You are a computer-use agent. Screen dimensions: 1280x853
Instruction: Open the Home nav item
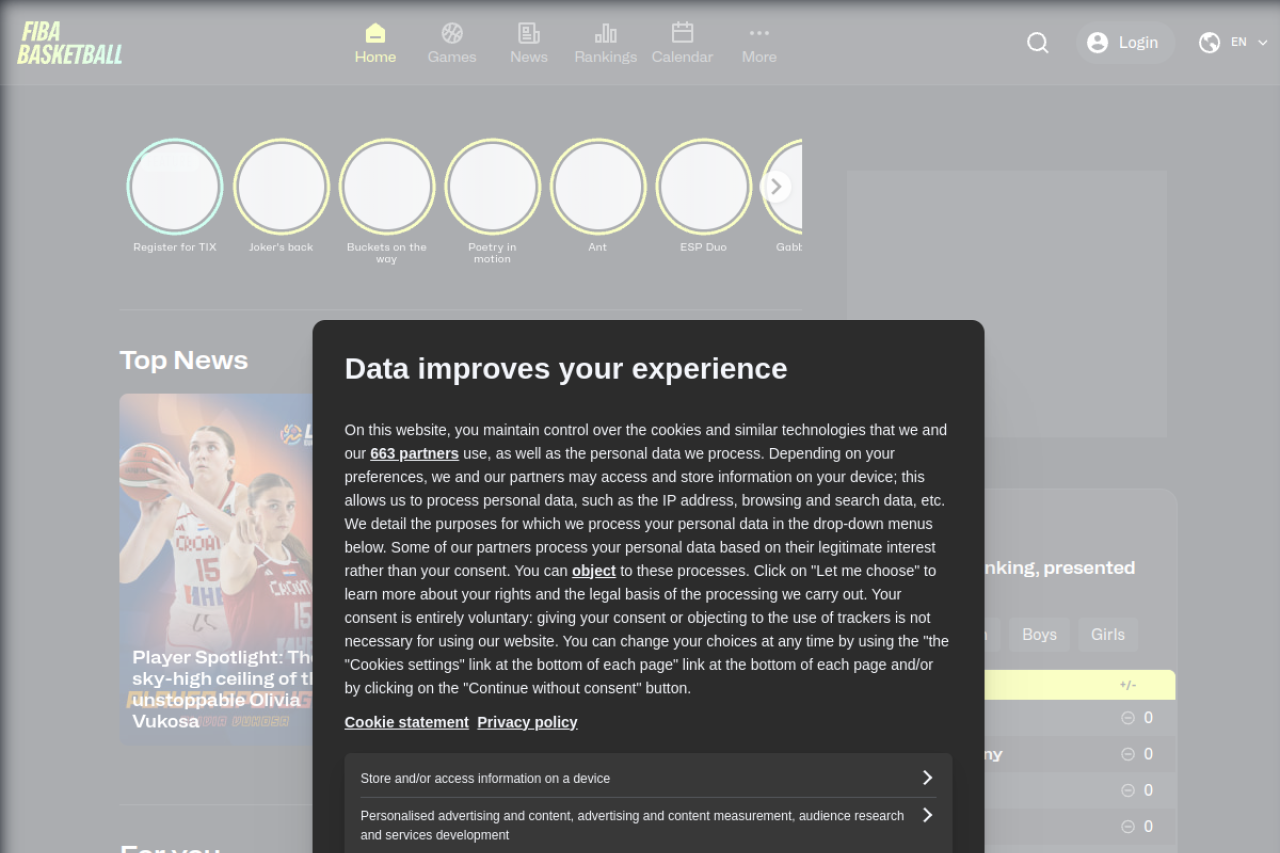tap(375, 43)
